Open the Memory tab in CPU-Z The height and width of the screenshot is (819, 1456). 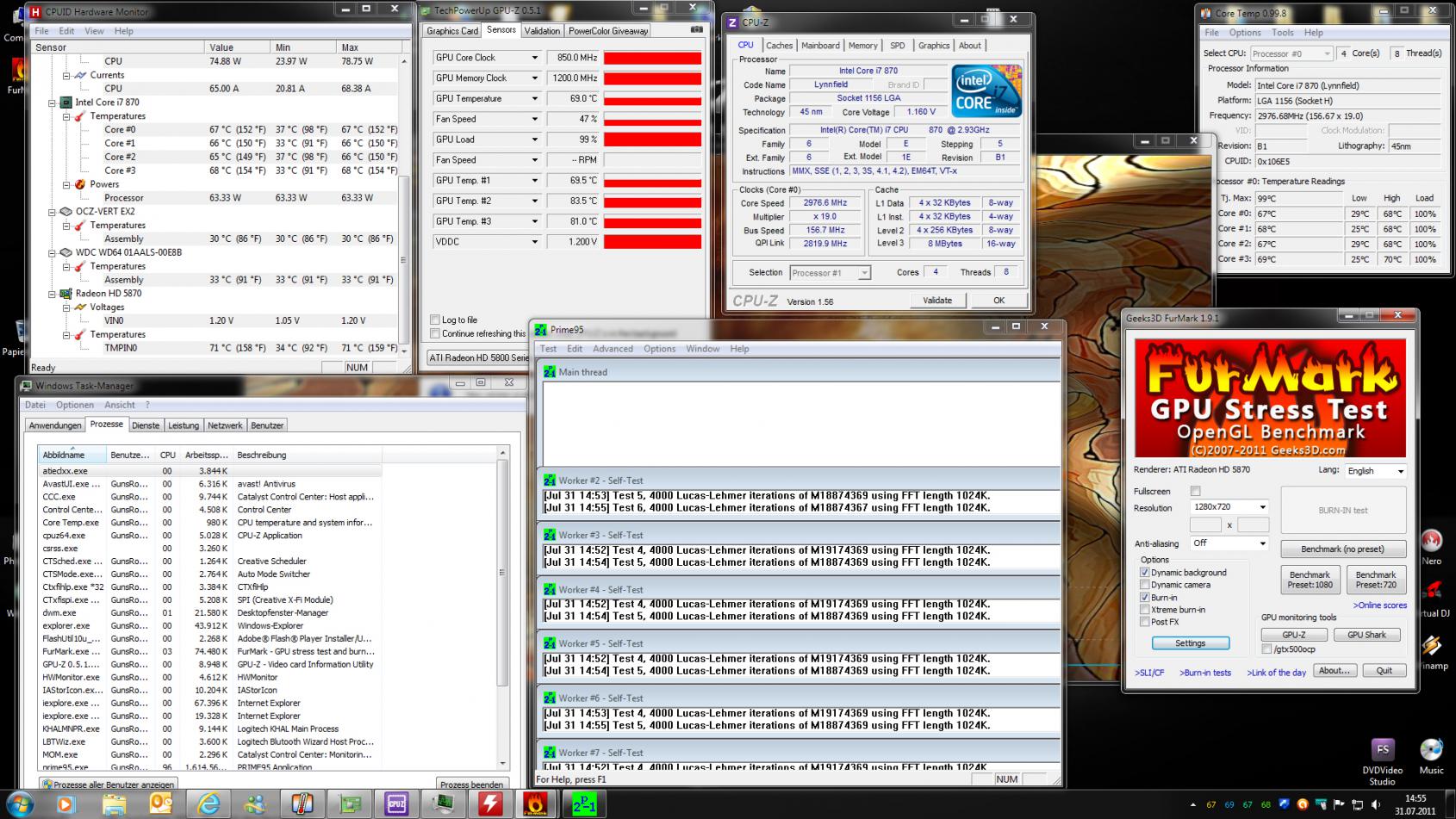coord(862,46)
